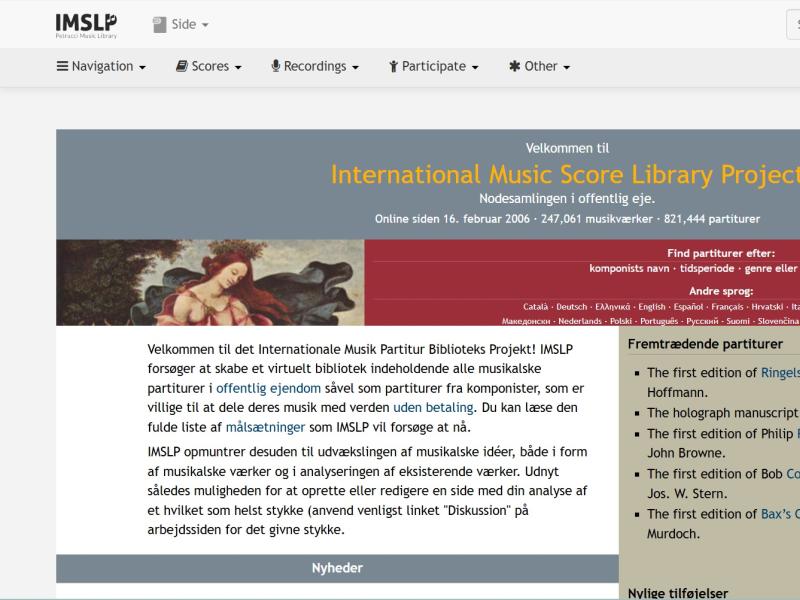Switch language to Nederlands
800x600 pixels.
pyautogui.click(x=580, y=321)
